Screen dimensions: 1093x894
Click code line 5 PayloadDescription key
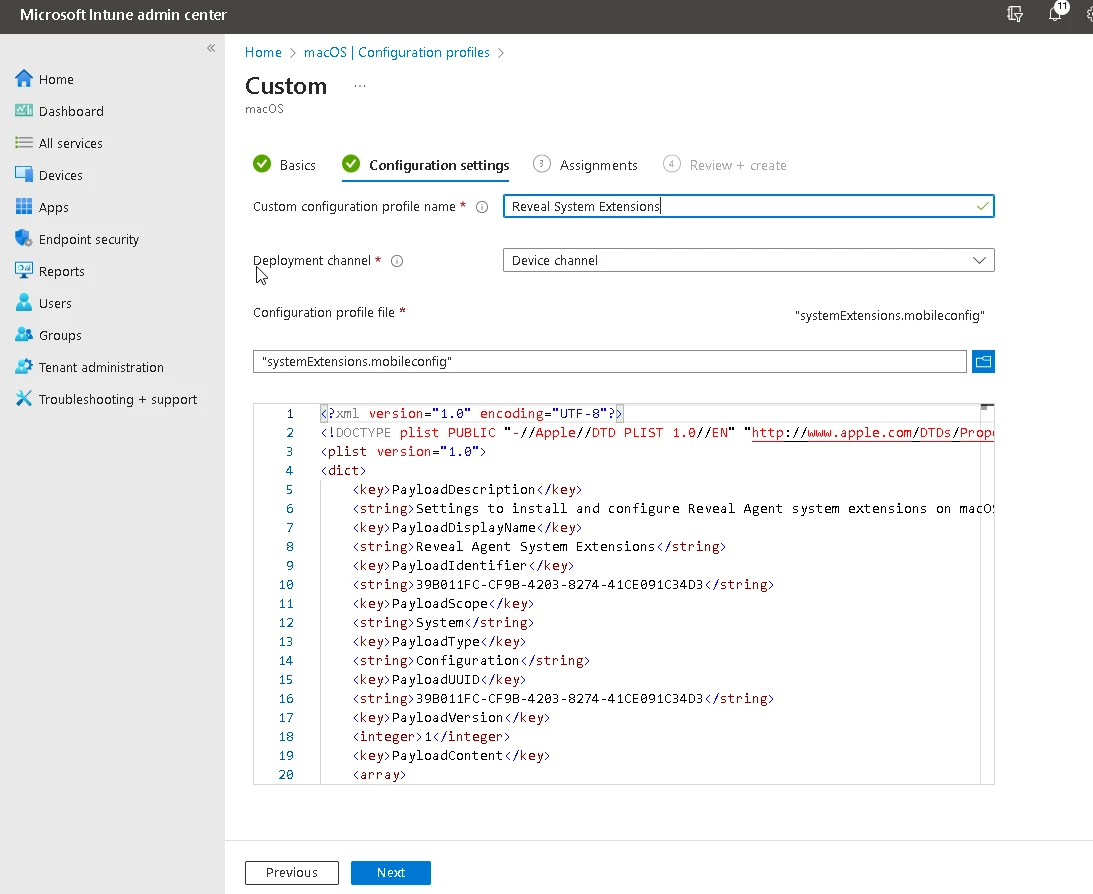coord(467,490)
